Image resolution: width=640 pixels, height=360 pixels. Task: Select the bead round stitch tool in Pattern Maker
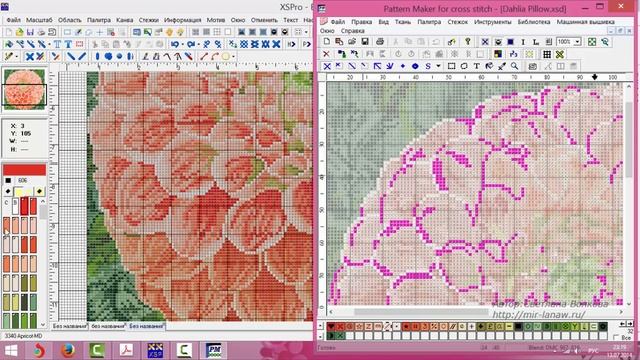pyautogui.click(x=415, y=66)
